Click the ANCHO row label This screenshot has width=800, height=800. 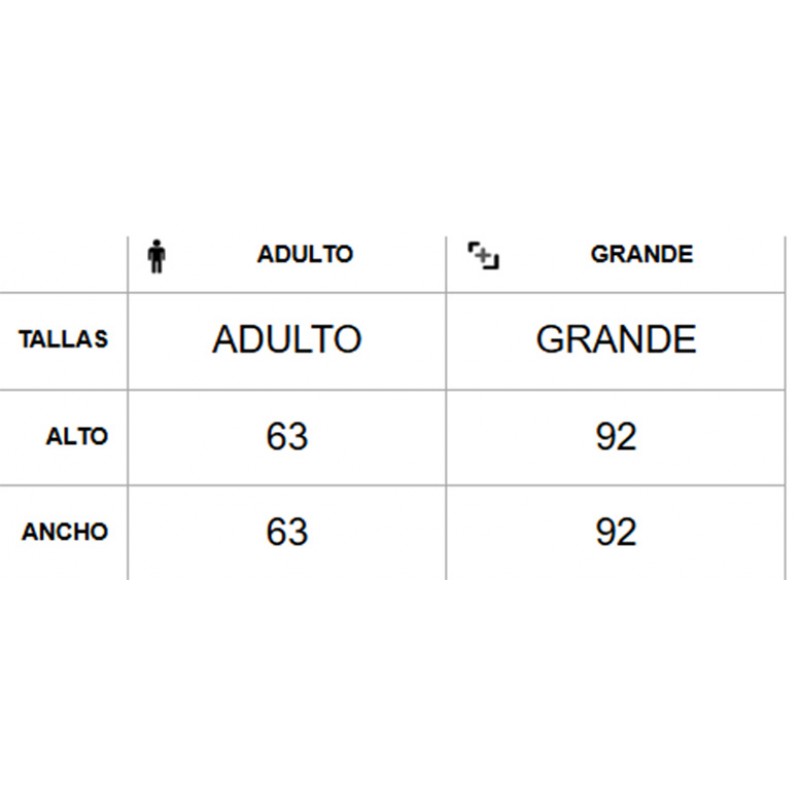(x=65, y=532)
